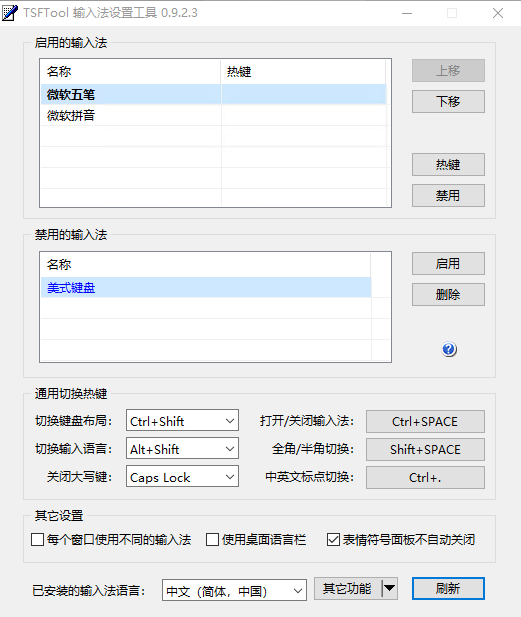521x617 pixels.
Task: Open 已安装的输入法语言 language combo box
Action: click(234, 590)
